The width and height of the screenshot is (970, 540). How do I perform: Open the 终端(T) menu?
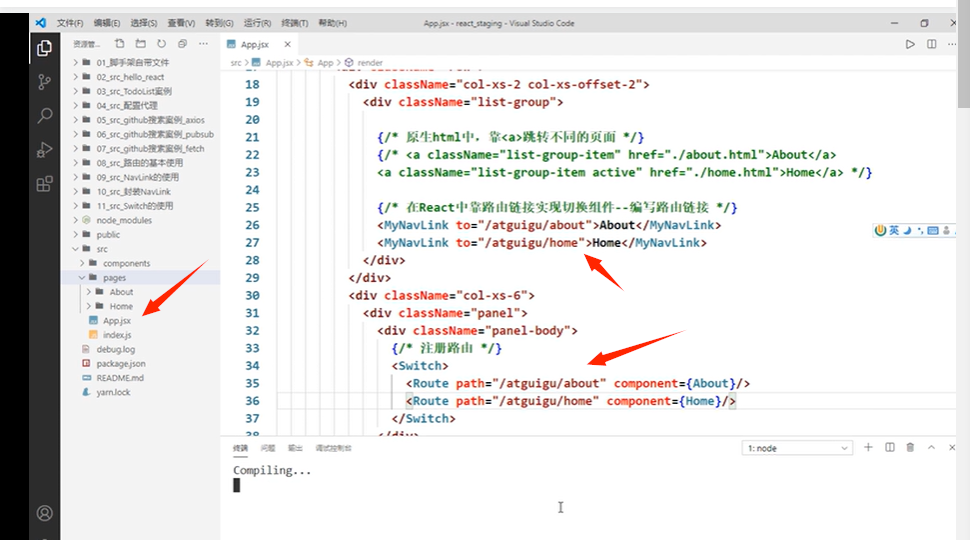[x=294, y=23]
